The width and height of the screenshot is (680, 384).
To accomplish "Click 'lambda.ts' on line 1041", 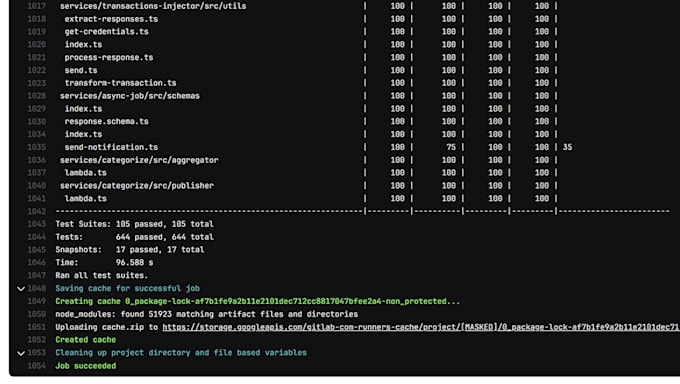I will (85, 199).
